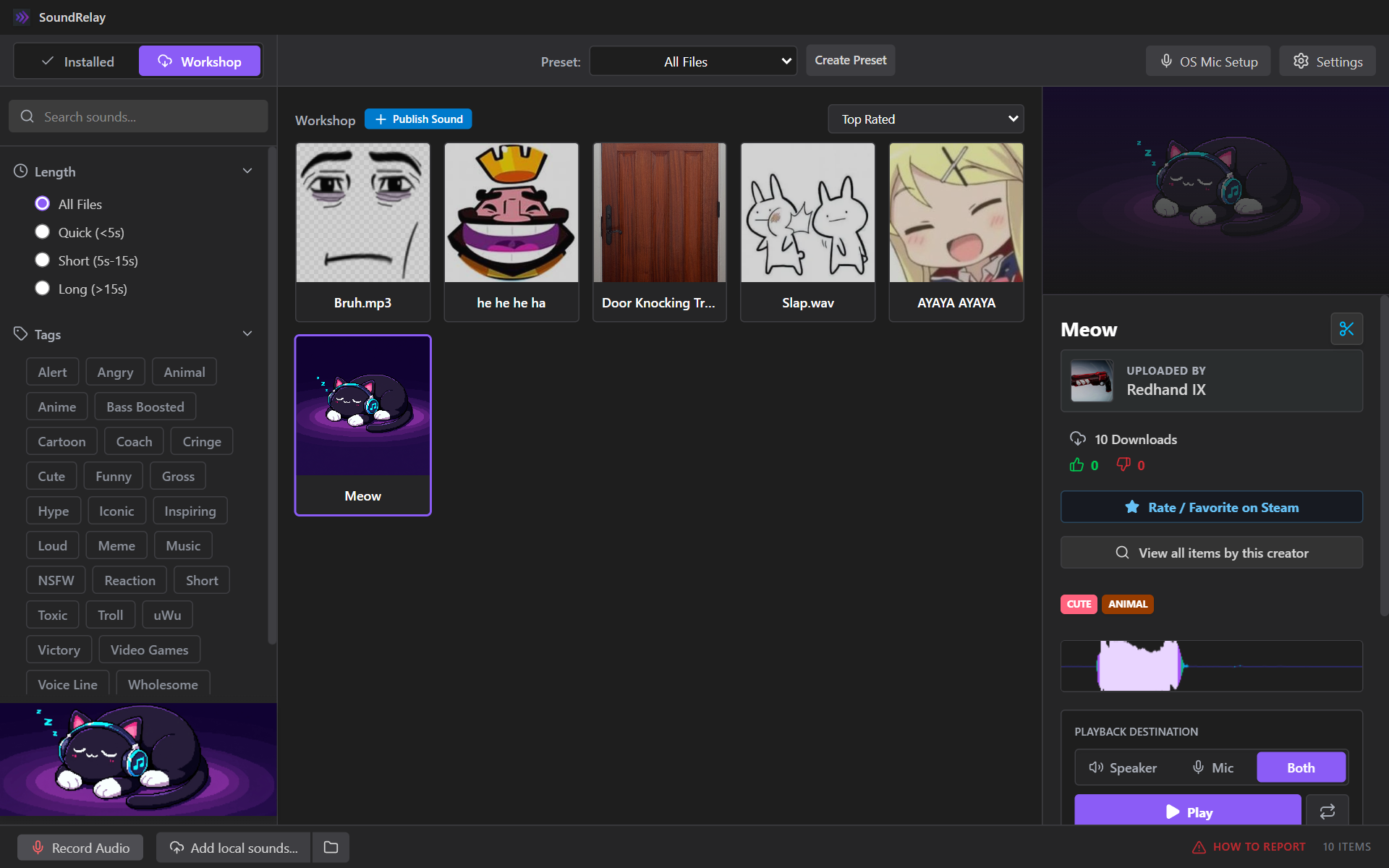This screenshot has height=868, width=1389.
Task: Click the Publish Sound button
Action: pos(418,119)
